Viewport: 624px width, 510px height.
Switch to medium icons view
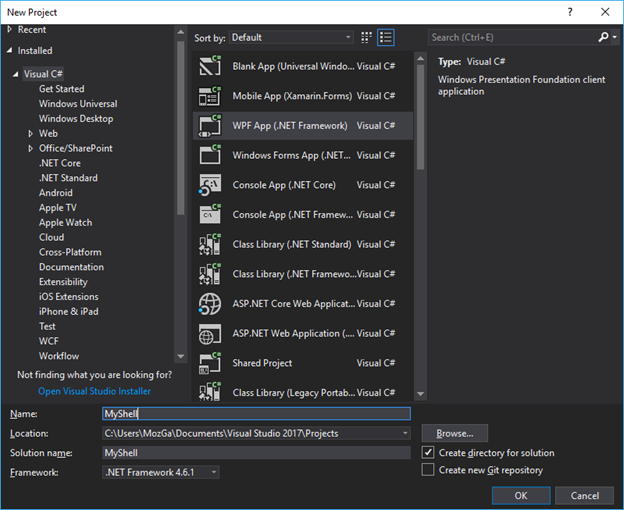[366, 38]
